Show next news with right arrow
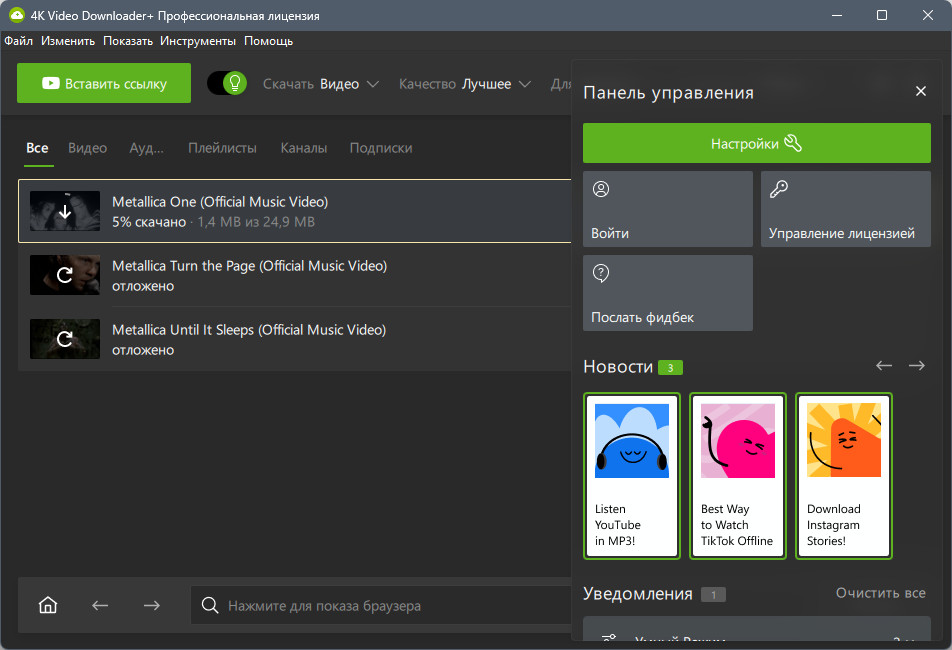Viewport: 952px width, 650px height. coord(917,365)
